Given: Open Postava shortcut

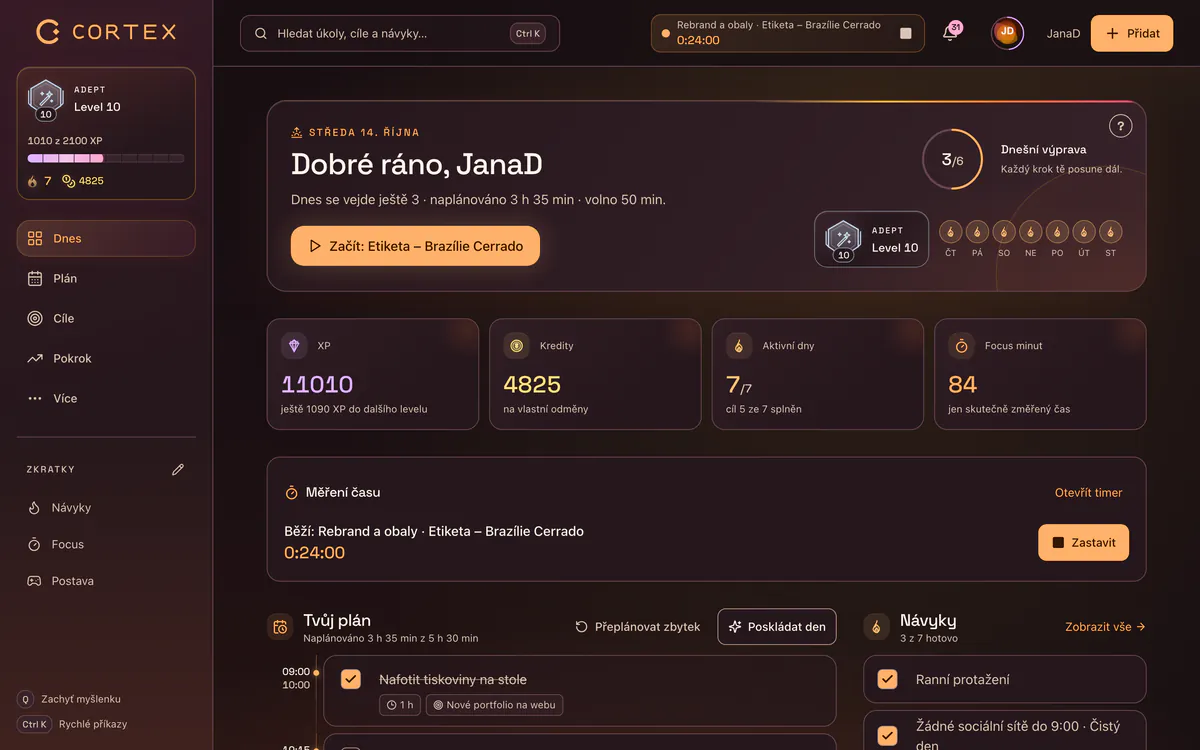Looking at the screenshot, I should [x=106, y=581].
